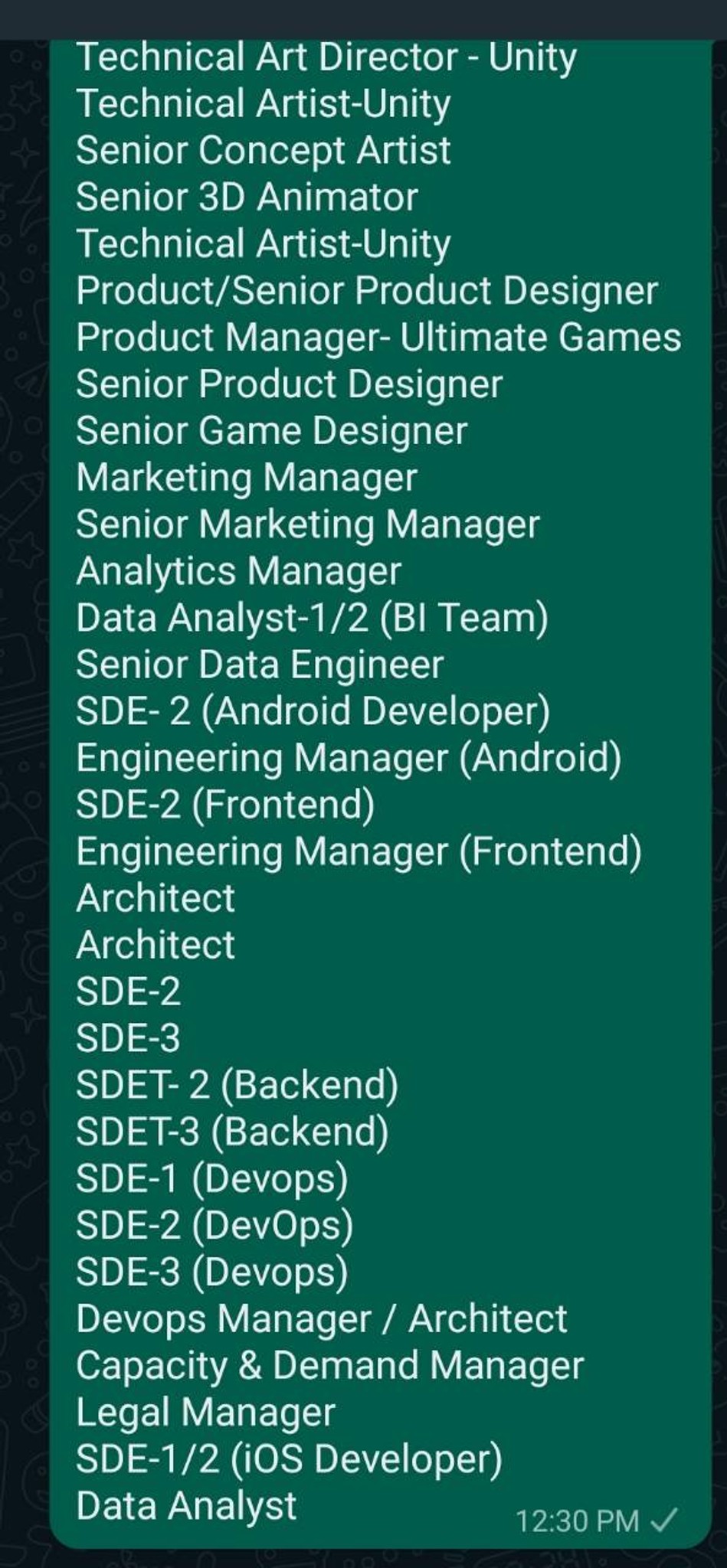Image resolution: width=727 pixels, height=1568 pixels.
Task: Select the 'Senior Game Designer' line
Action: click(271, 431)
